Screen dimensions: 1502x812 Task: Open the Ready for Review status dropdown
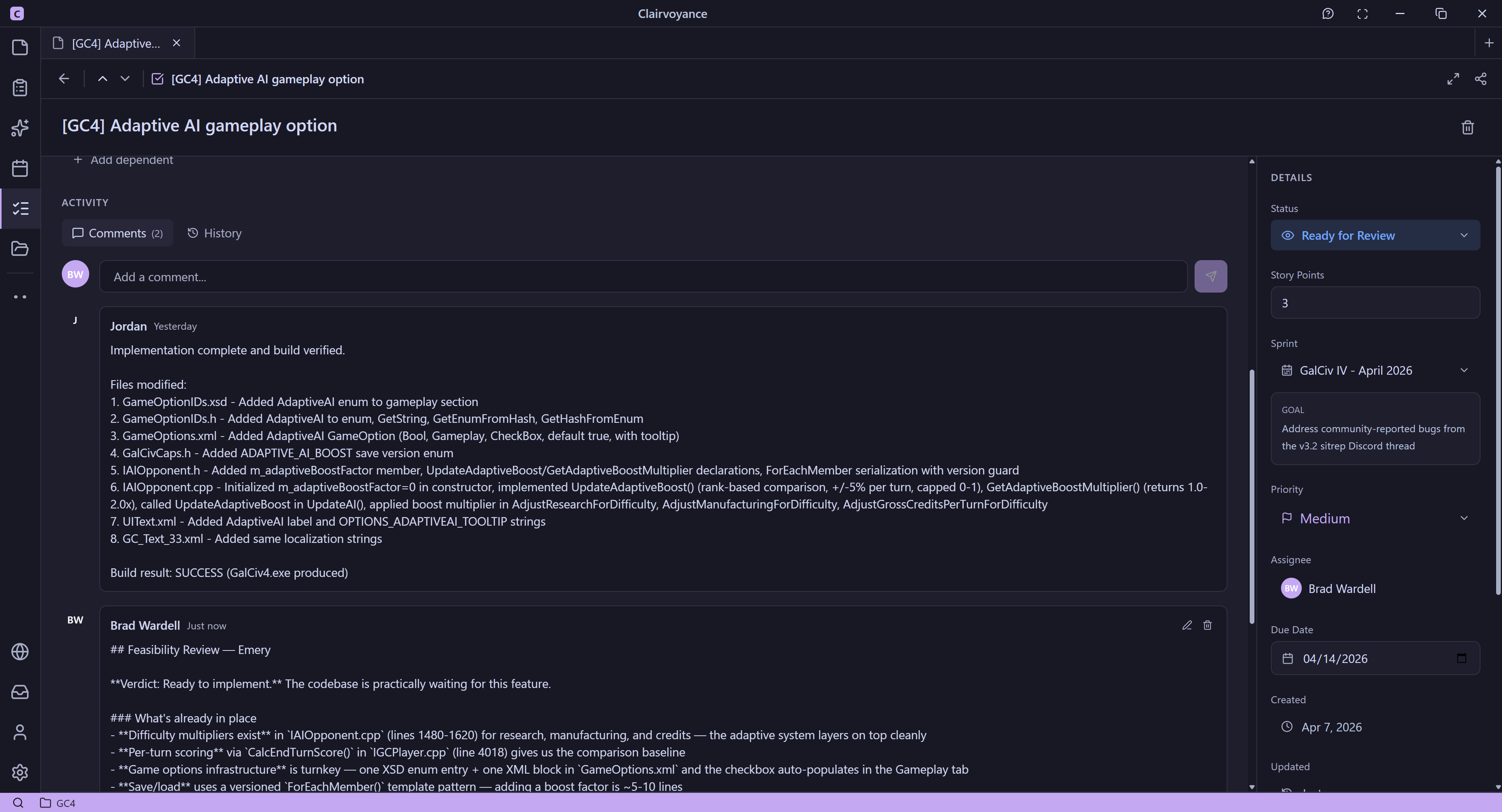tap(1374, 235)
